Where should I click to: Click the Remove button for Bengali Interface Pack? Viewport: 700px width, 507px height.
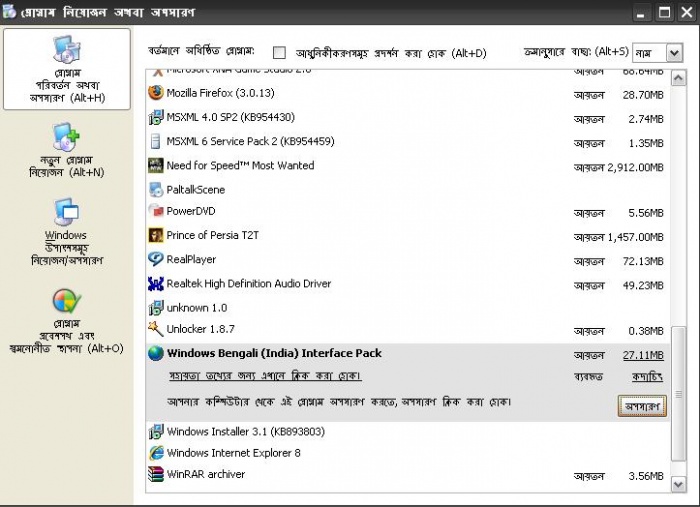pos(642,406)
